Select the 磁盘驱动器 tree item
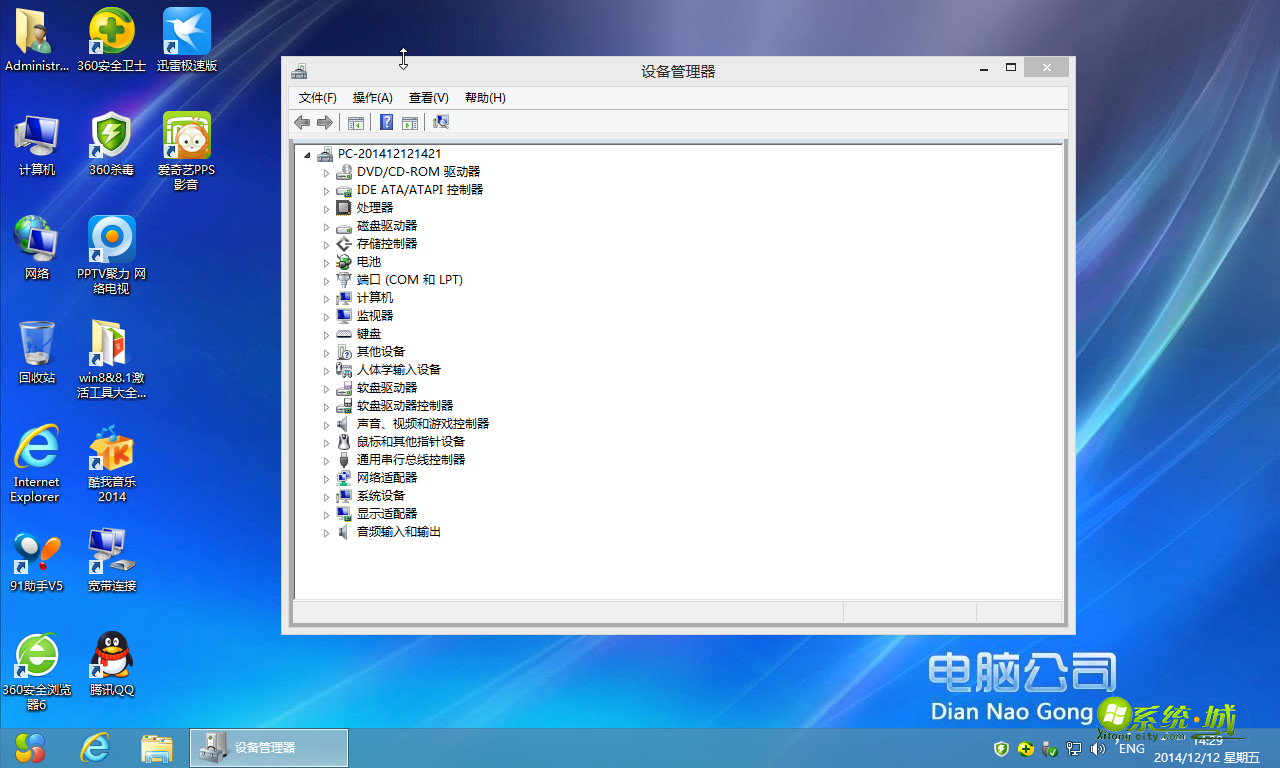Image resolution: width=1280 pixels, height=768 pixels. [x=388, y=225]
